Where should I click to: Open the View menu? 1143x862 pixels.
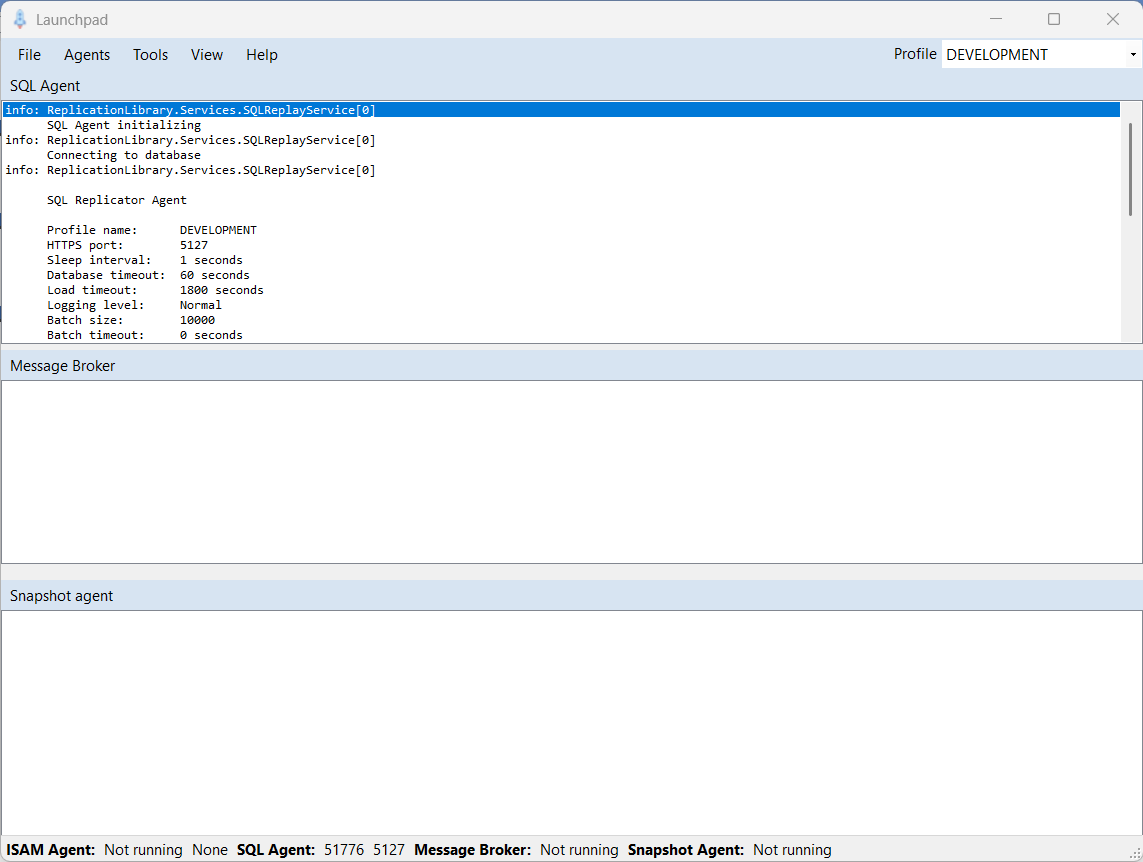pos(206,55)
